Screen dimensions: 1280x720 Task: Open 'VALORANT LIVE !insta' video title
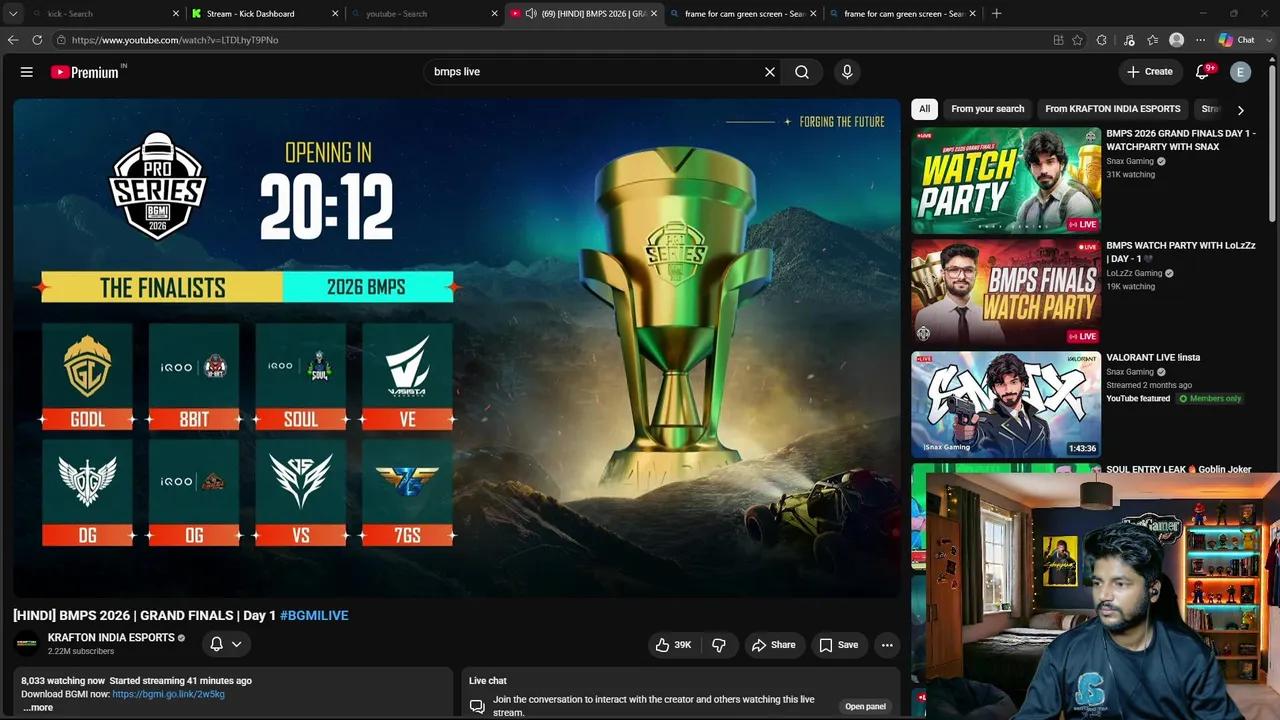1153,357
